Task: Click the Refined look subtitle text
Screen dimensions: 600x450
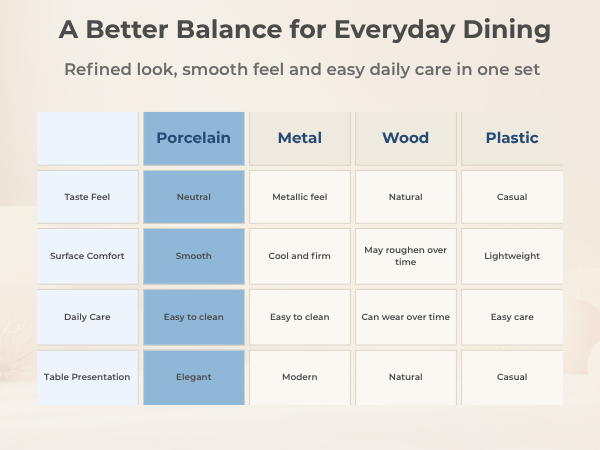Action: (302, 70)
